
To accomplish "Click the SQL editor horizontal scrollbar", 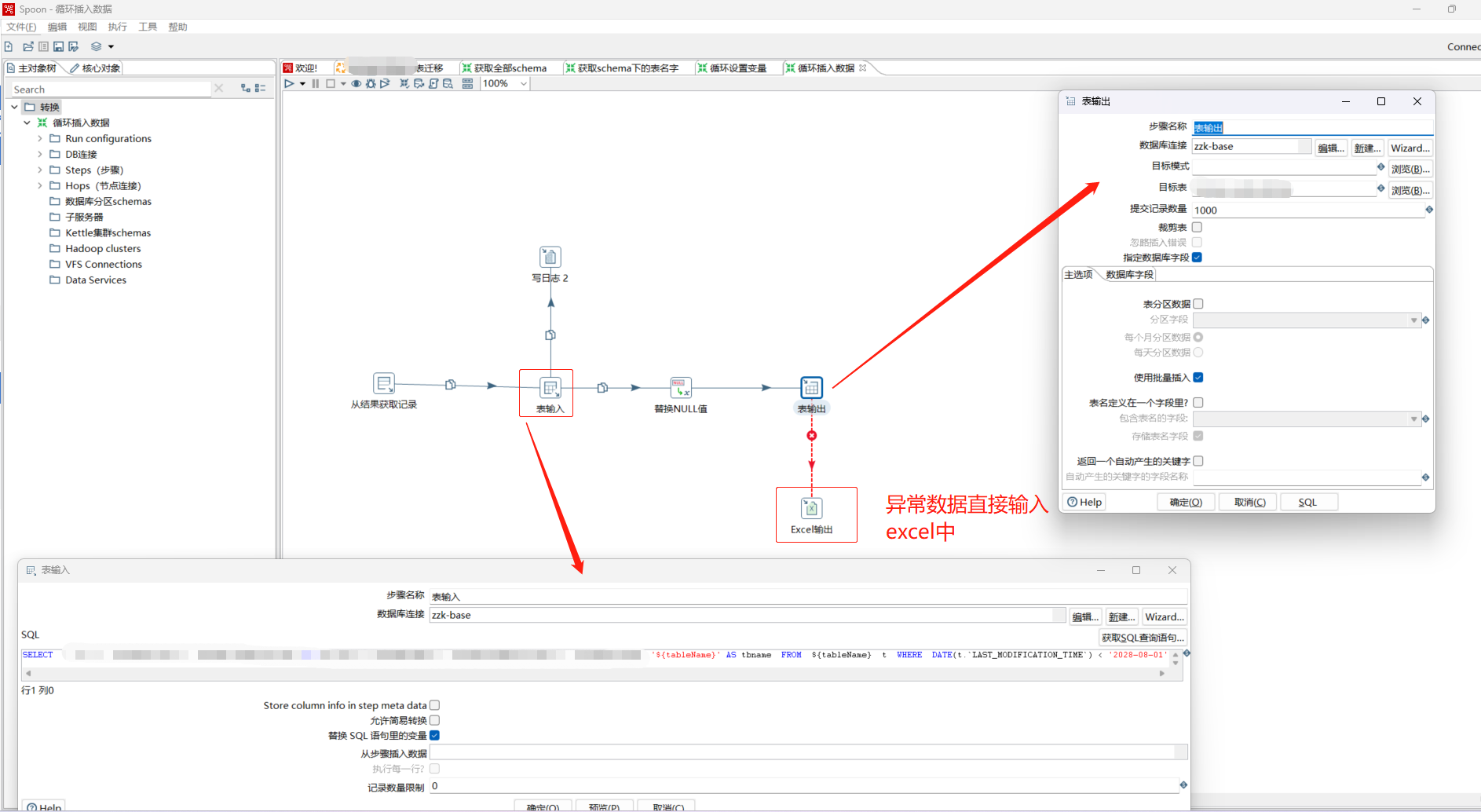I will (x=595, y=673).
